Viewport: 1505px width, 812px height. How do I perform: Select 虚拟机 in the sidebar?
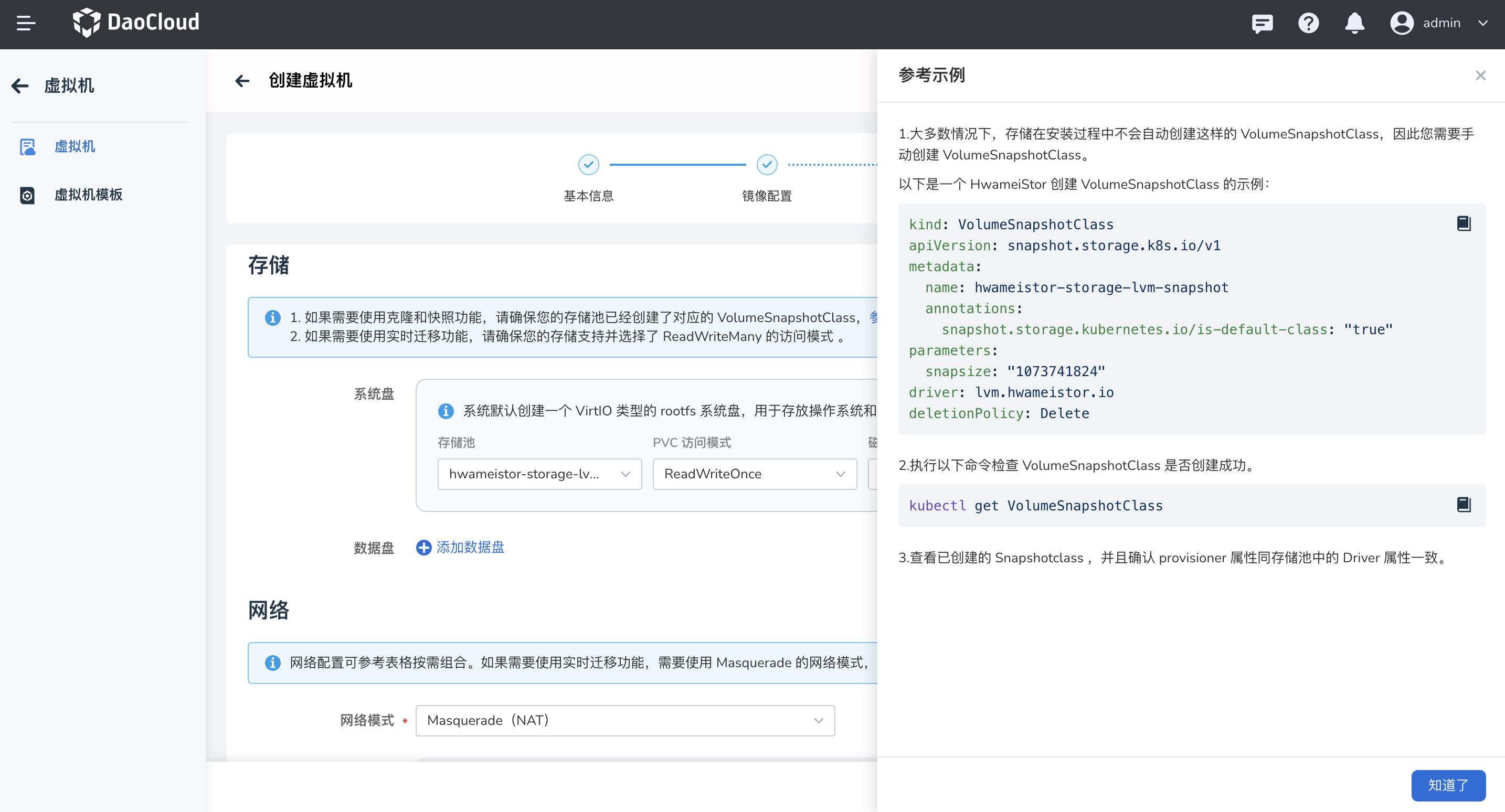click(74, 147)
